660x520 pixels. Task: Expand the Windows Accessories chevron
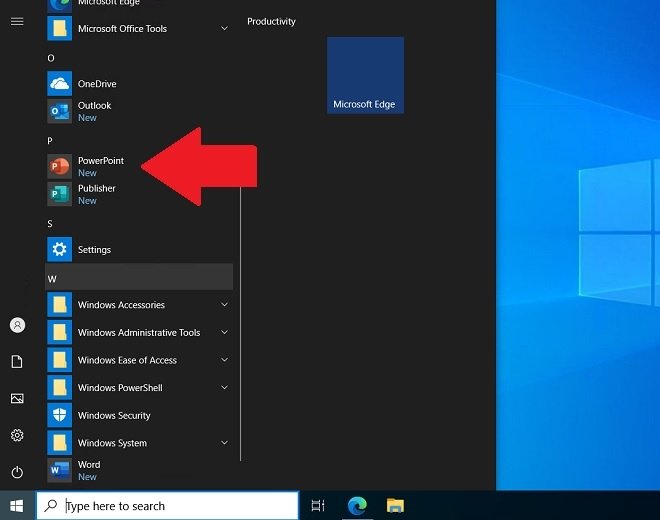coord(224,304)
